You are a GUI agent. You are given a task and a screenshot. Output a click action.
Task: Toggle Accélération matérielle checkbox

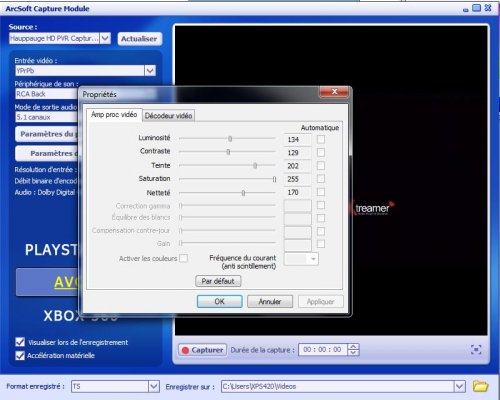tap(20, 356)
